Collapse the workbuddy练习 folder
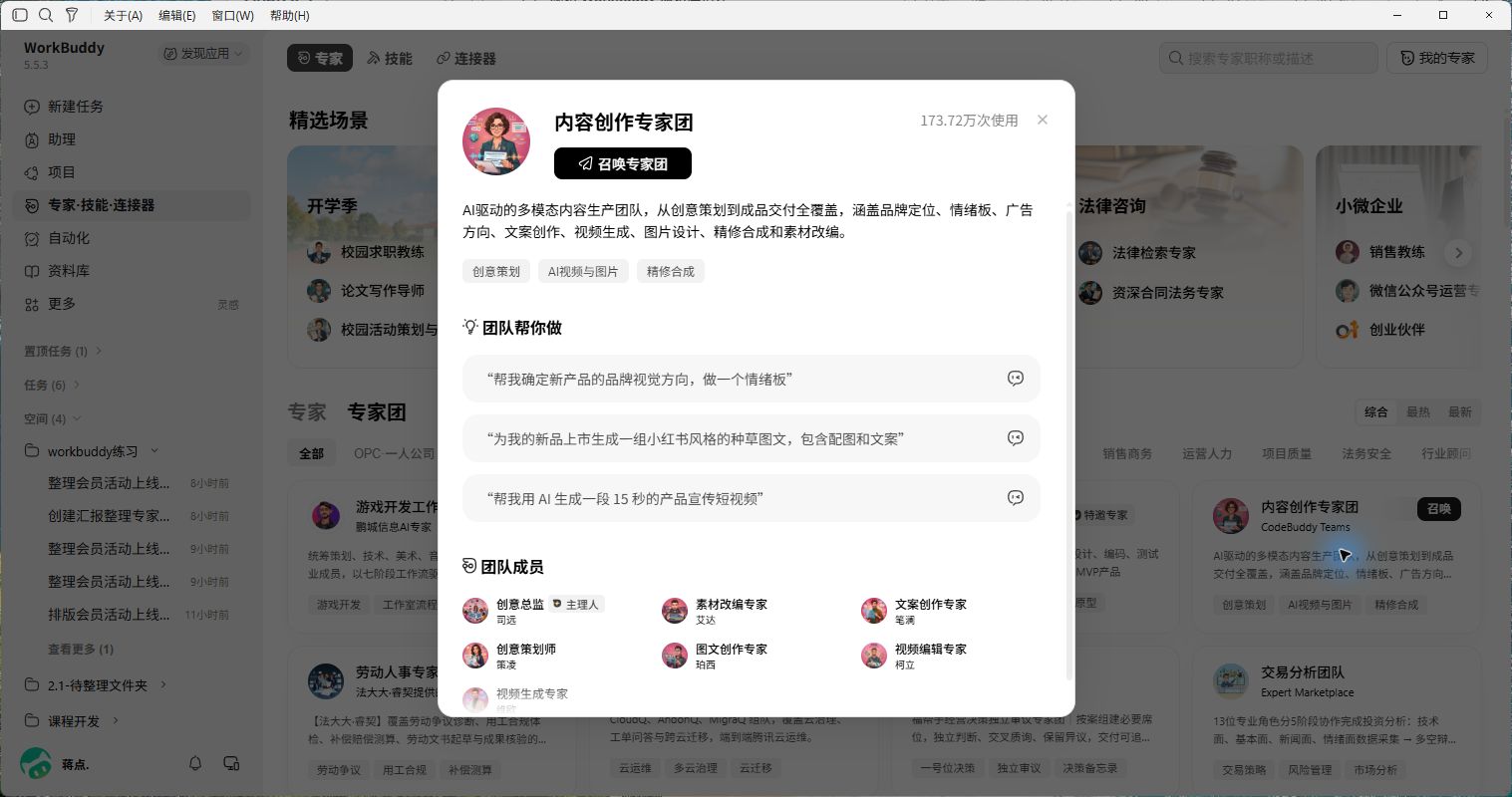Image resolution: width=1512 pixels, height=797 pixels. pyautogui.click(x=154, y=451)
